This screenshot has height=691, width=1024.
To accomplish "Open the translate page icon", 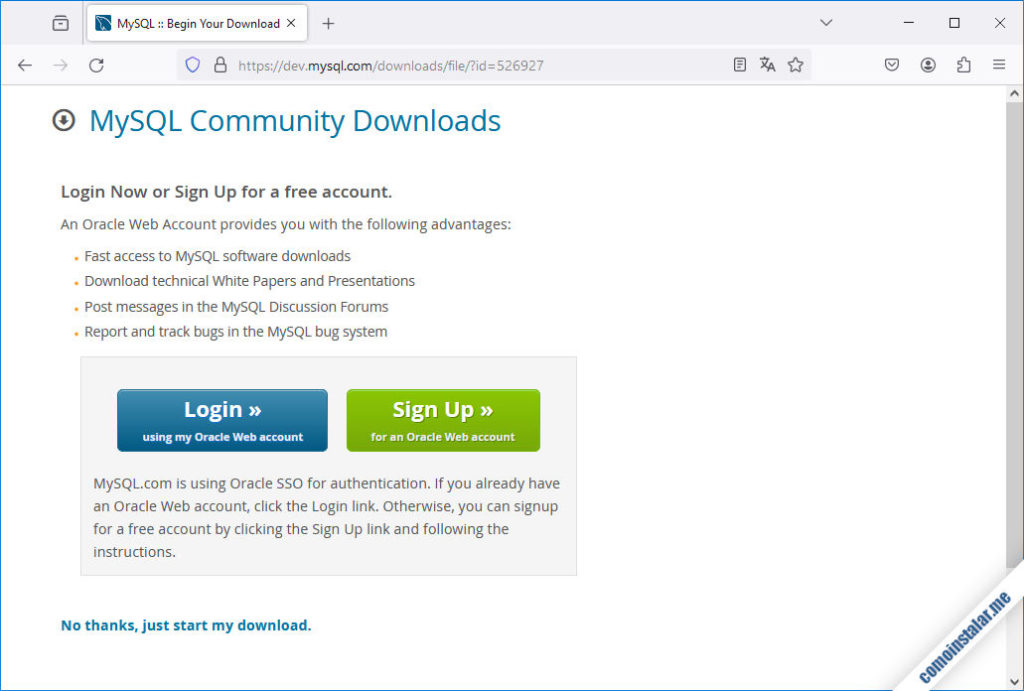I will pyautogui.click(x=767, y=65).
